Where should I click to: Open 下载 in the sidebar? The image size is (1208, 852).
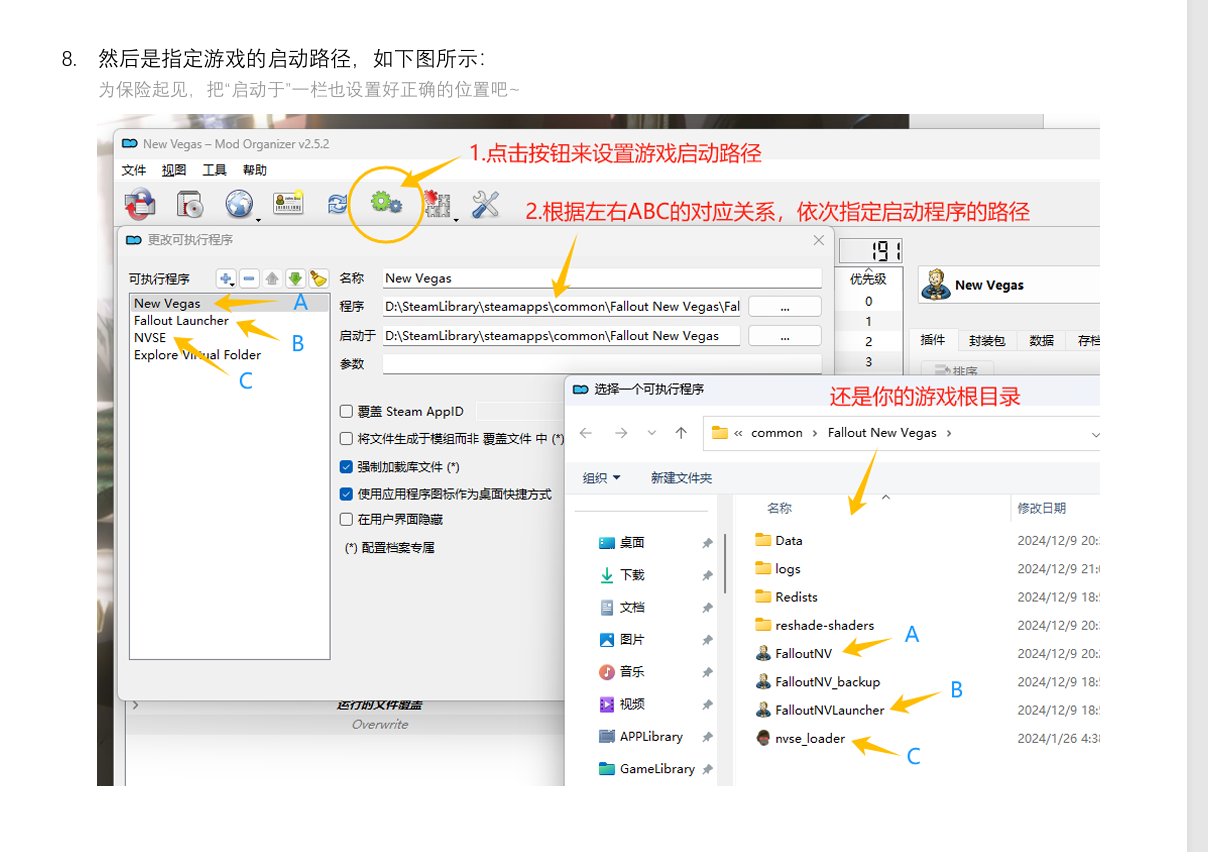tap(632, 575)
